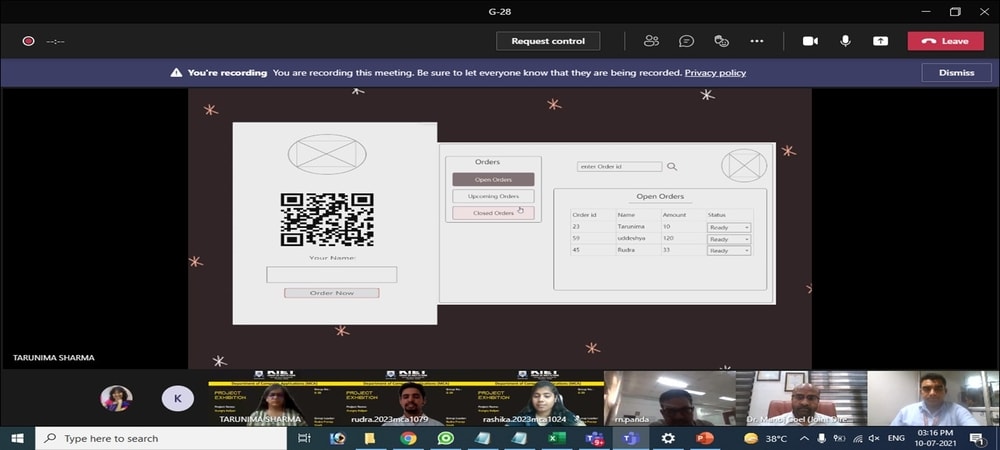
Task: Open the reactions icon in meeting toolbar
Action: coord(721,41)
